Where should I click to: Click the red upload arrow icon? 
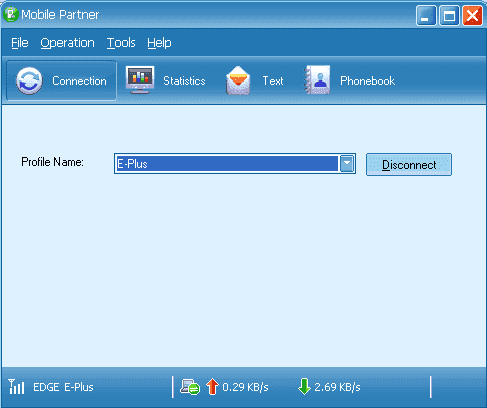(x=212, y=387)
